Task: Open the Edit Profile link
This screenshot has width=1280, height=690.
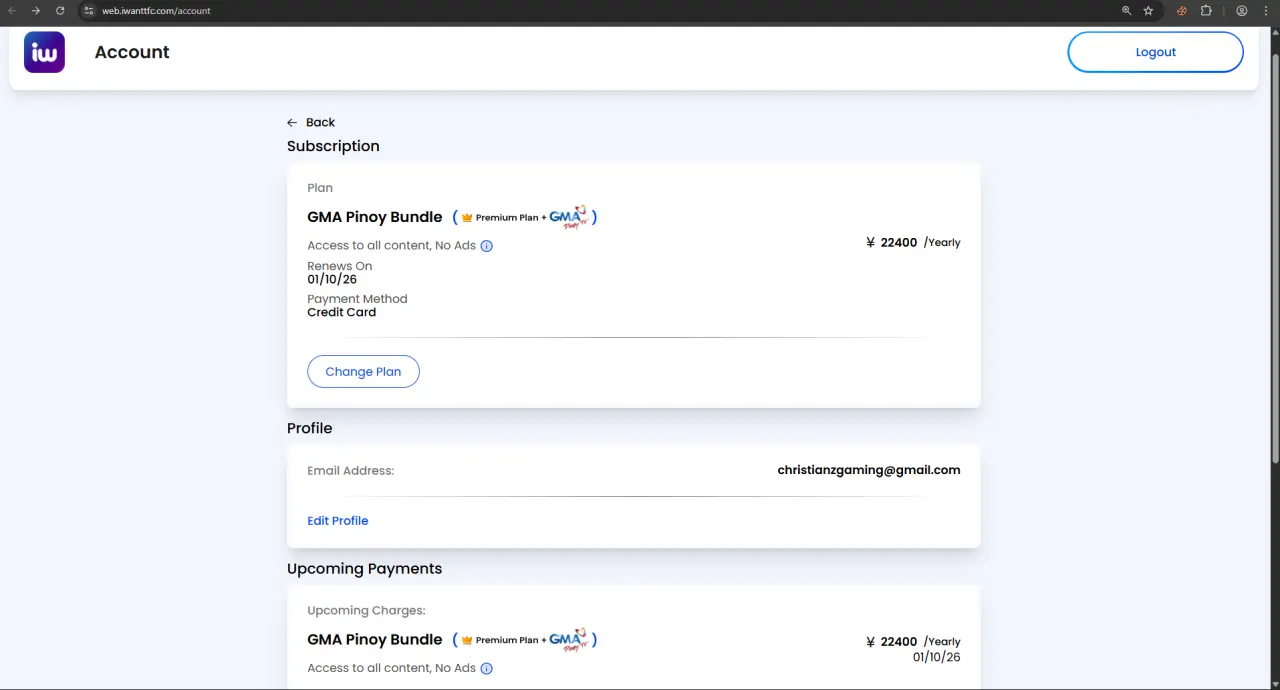Action: coord(338,521)
